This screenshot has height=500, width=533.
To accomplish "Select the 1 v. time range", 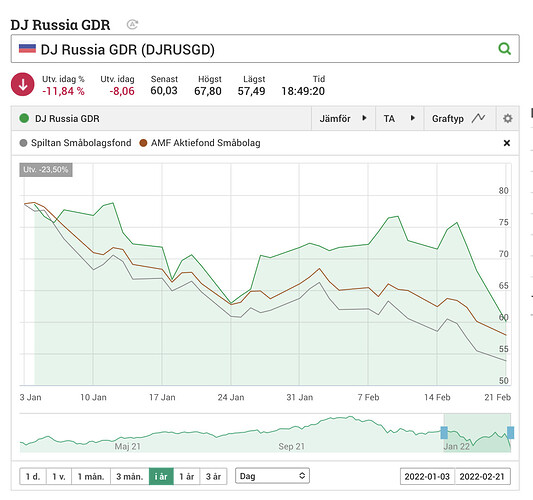I will click(59, 477).
